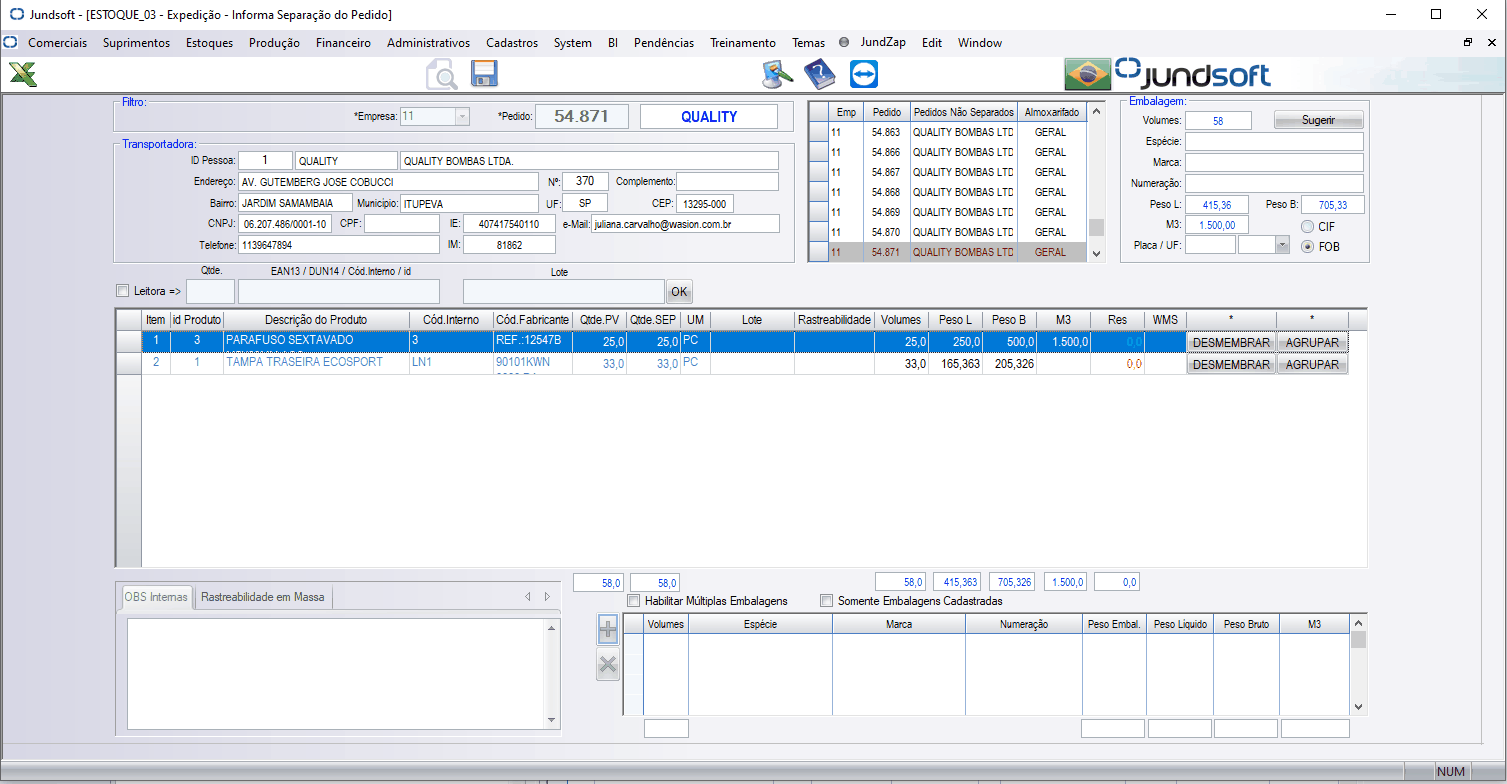Open the JundZap menu
This screenshot has width=1507, height=784.
[883, 43]
